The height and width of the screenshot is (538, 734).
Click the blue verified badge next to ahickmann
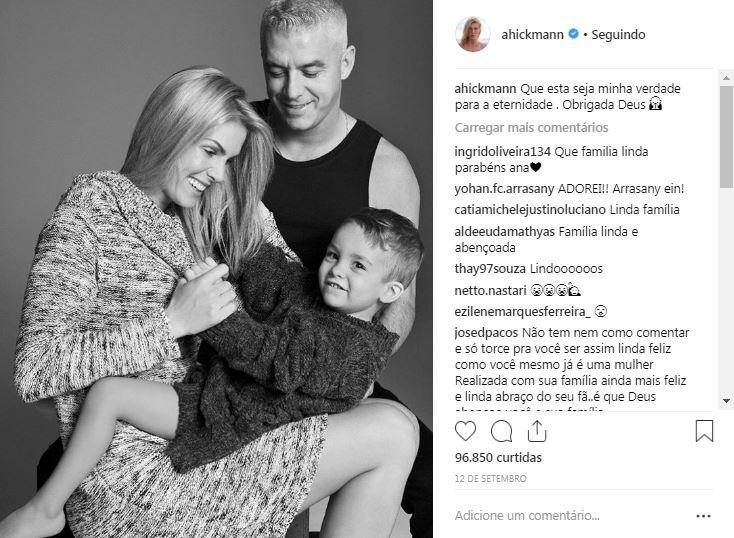(x=573, y=34)
